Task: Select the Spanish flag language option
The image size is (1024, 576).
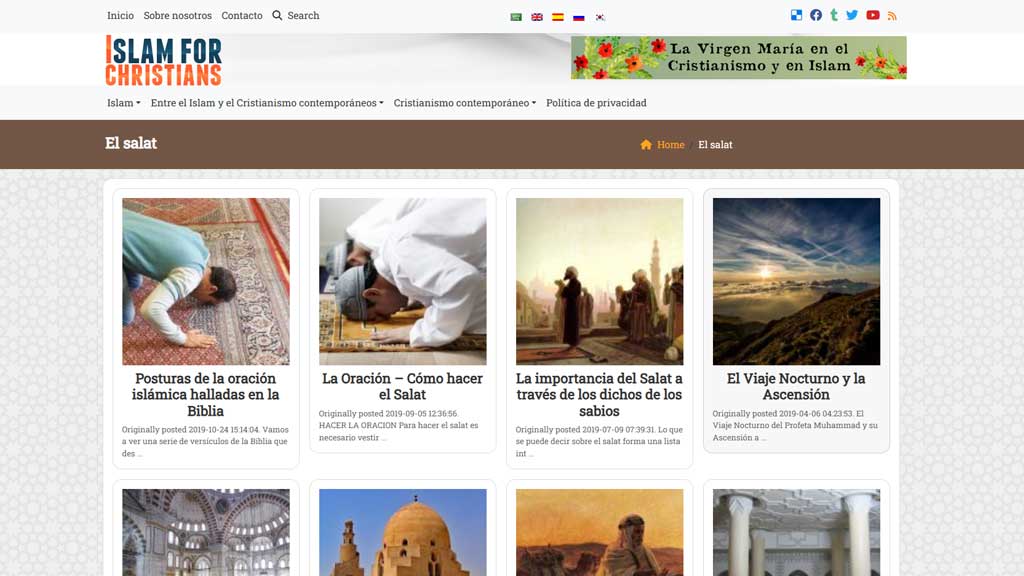Action: coord(557,16)
